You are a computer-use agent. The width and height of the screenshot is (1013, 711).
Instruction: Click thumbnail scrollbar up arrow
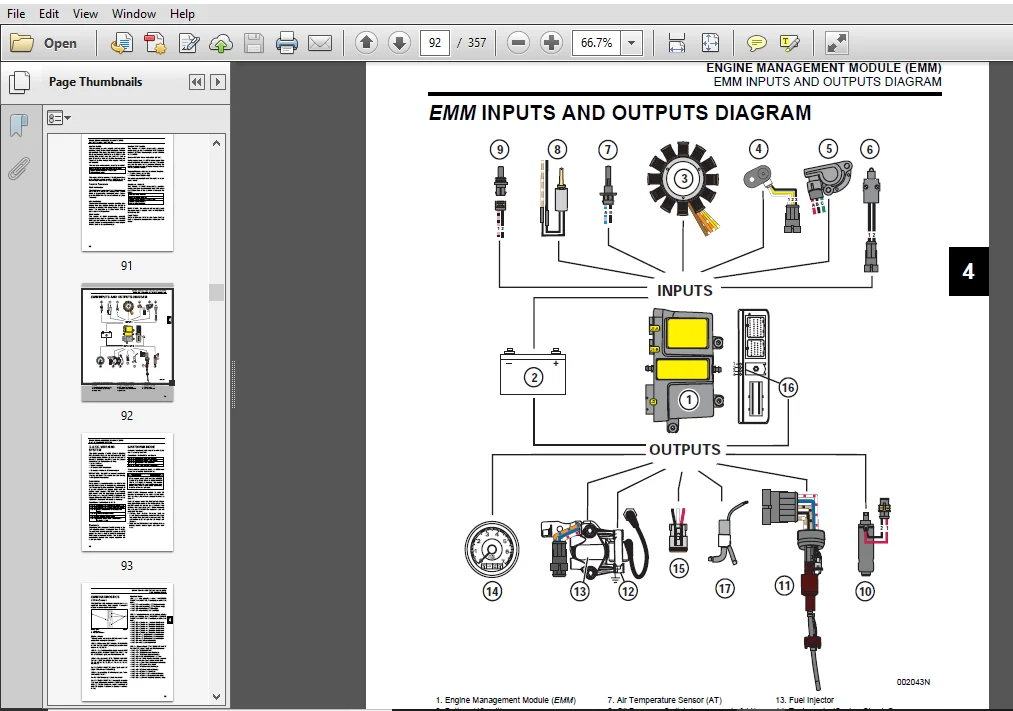point(216,143)
